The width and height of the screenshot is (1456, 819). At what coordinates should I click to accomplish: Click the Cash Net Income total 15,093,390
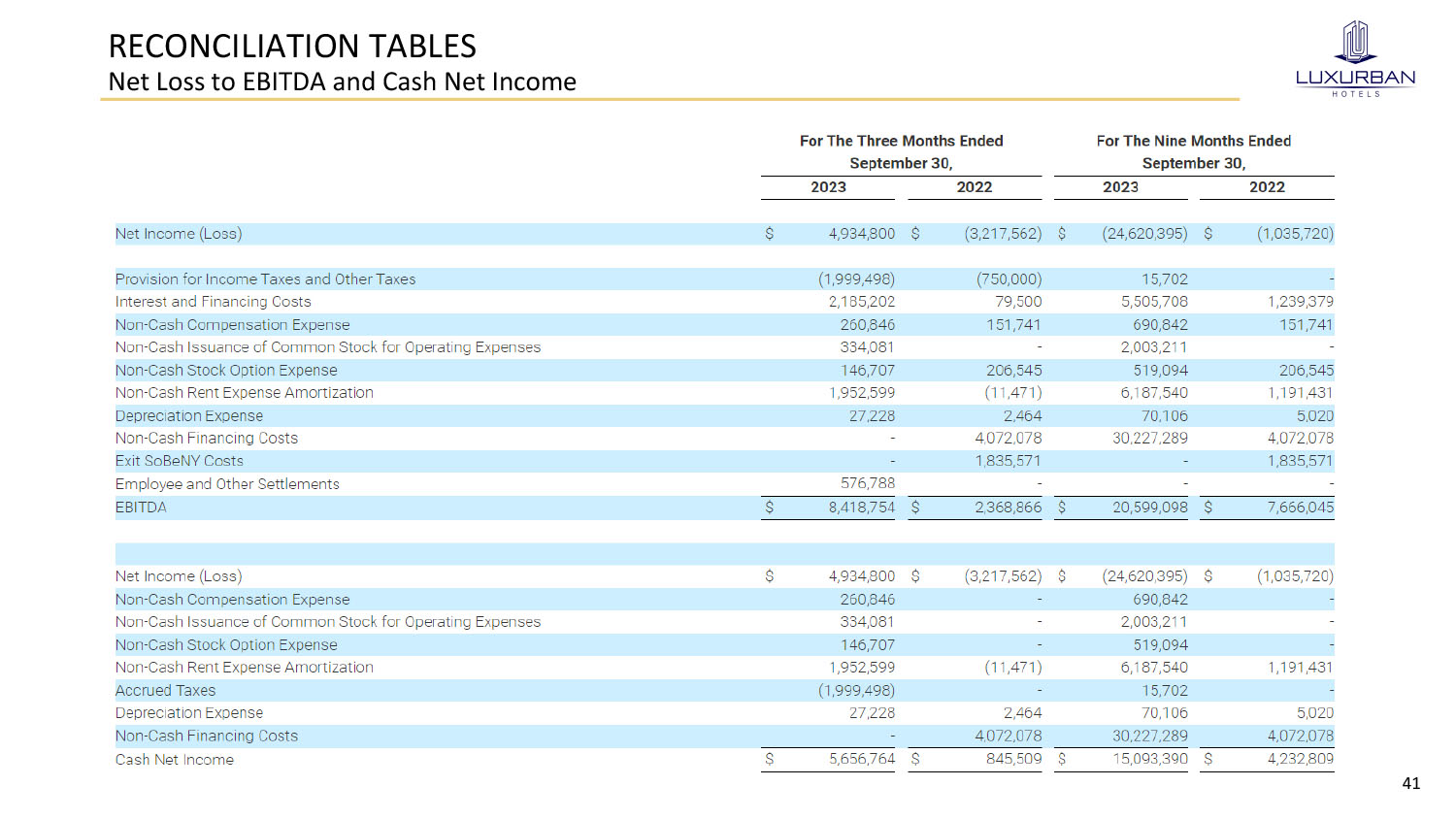click(x=1149, y=759)
